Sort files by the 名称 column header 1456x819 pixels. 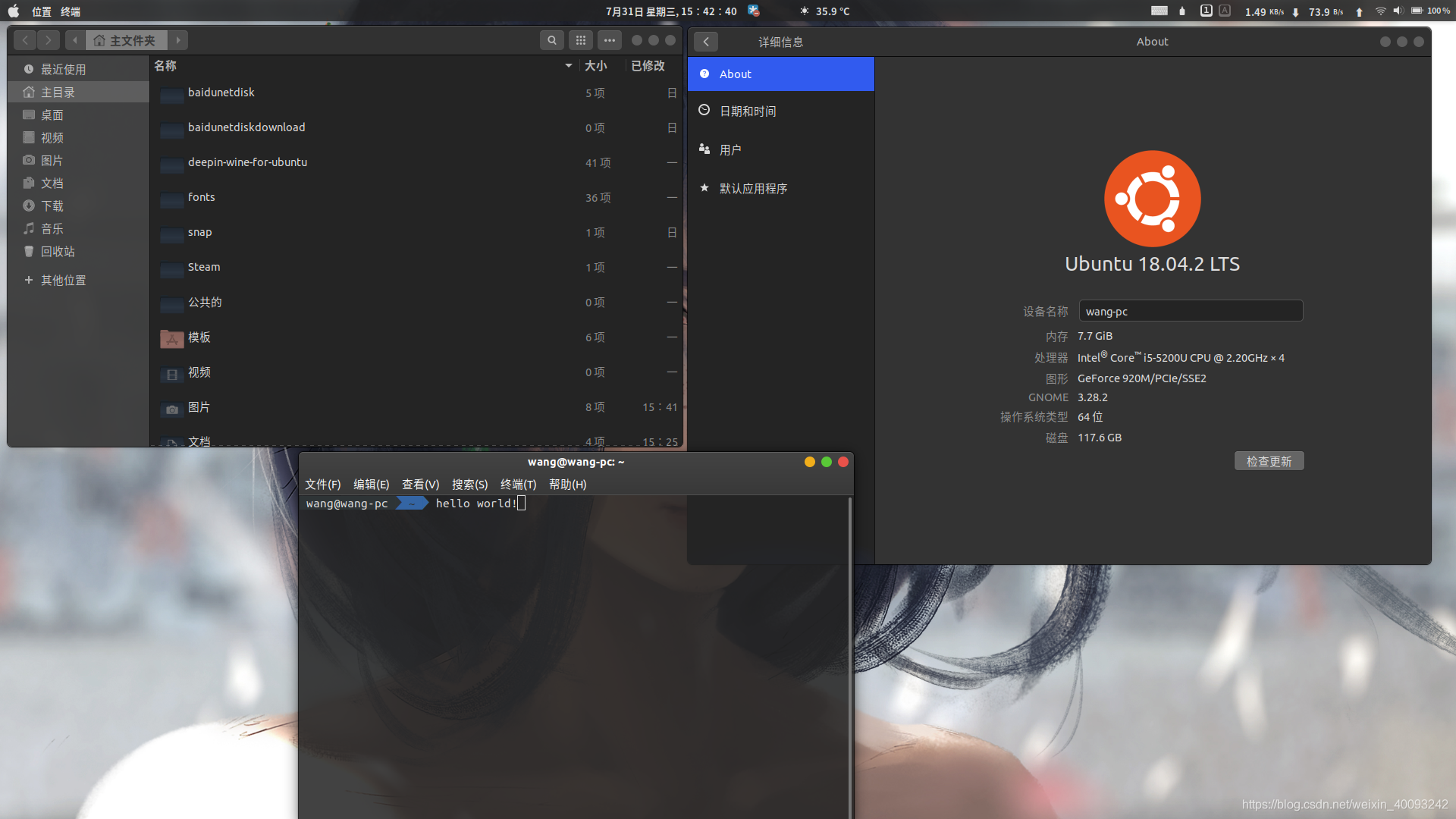point(364,66)
